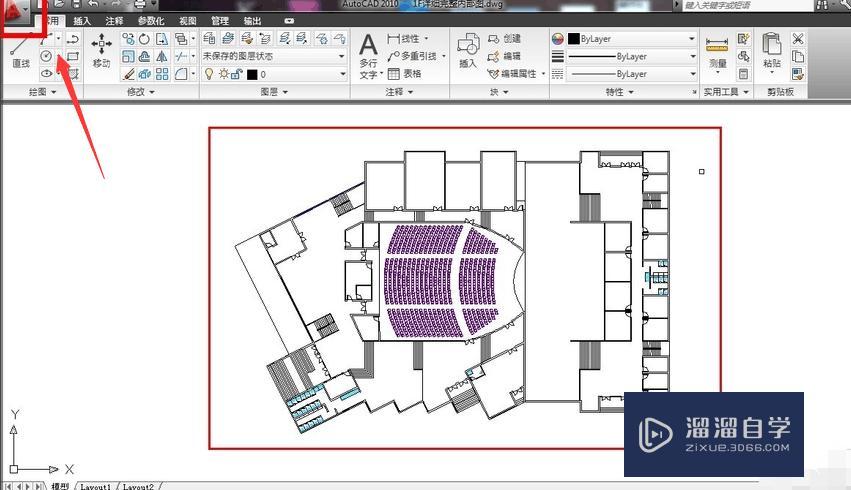Click the Freeze selected layer icon
The height and width of the screenshot is (490, 851).
[321, 39]
